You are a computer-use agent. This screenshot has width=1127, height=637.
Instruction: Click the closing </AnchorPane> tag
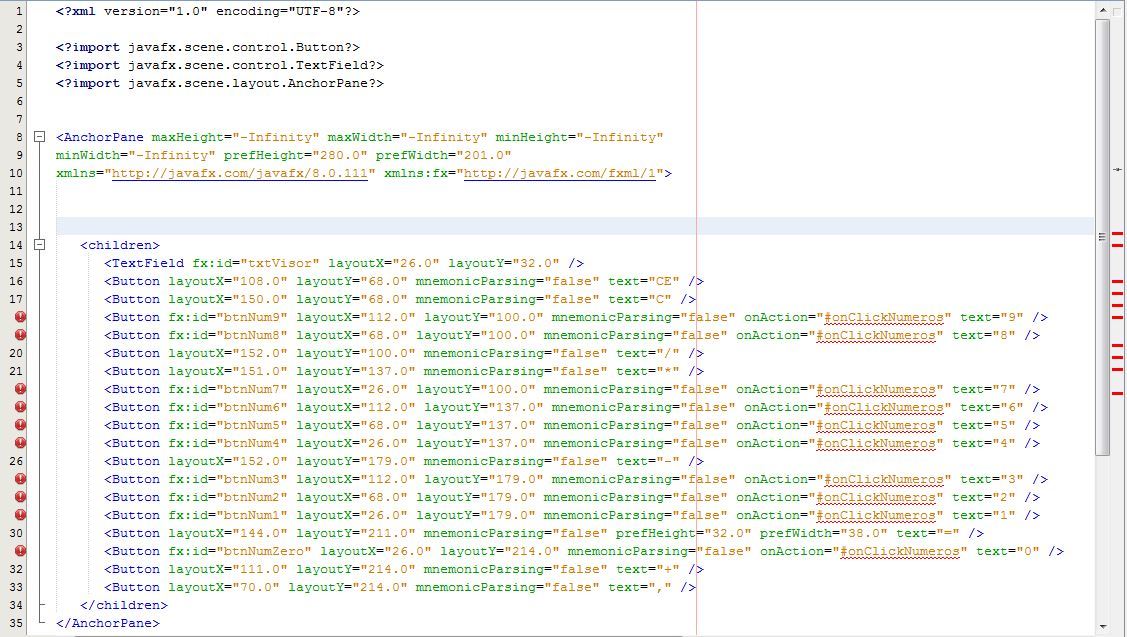[108, 623]
